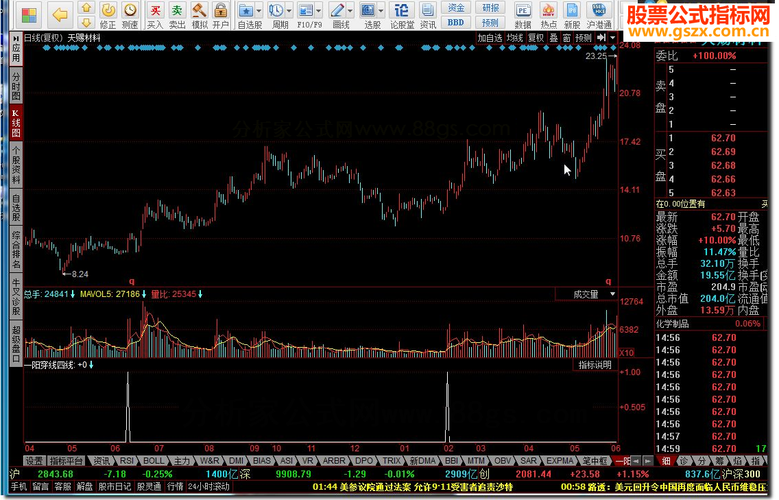779x500 pixels.
Task: Open 牛叉诊股 sidebar tab
Action: [x=16, y=297]
